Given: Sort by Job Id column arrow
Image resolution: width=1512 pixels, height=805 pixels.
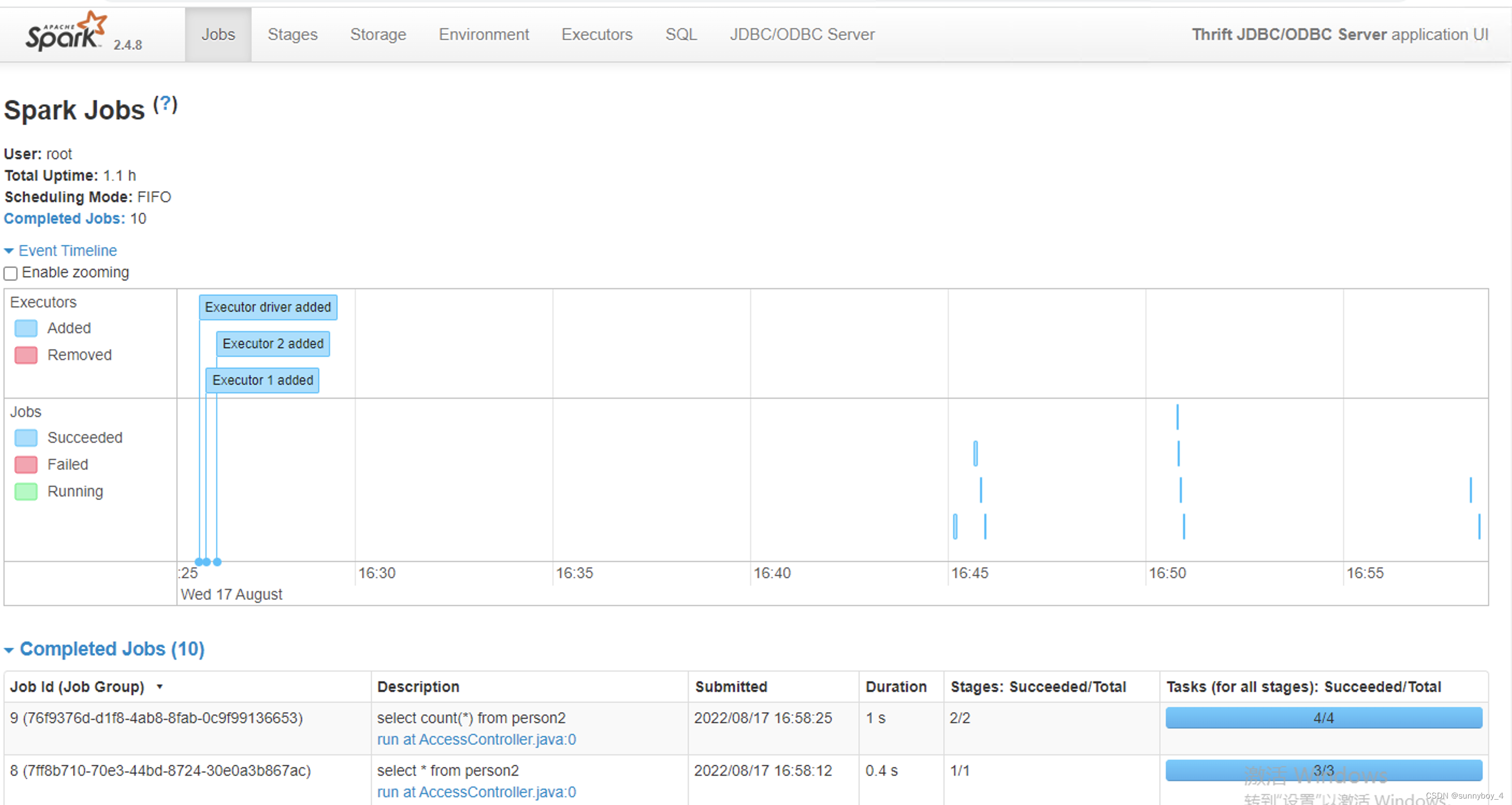Looking at the screenshot, I should coord(160,687).
